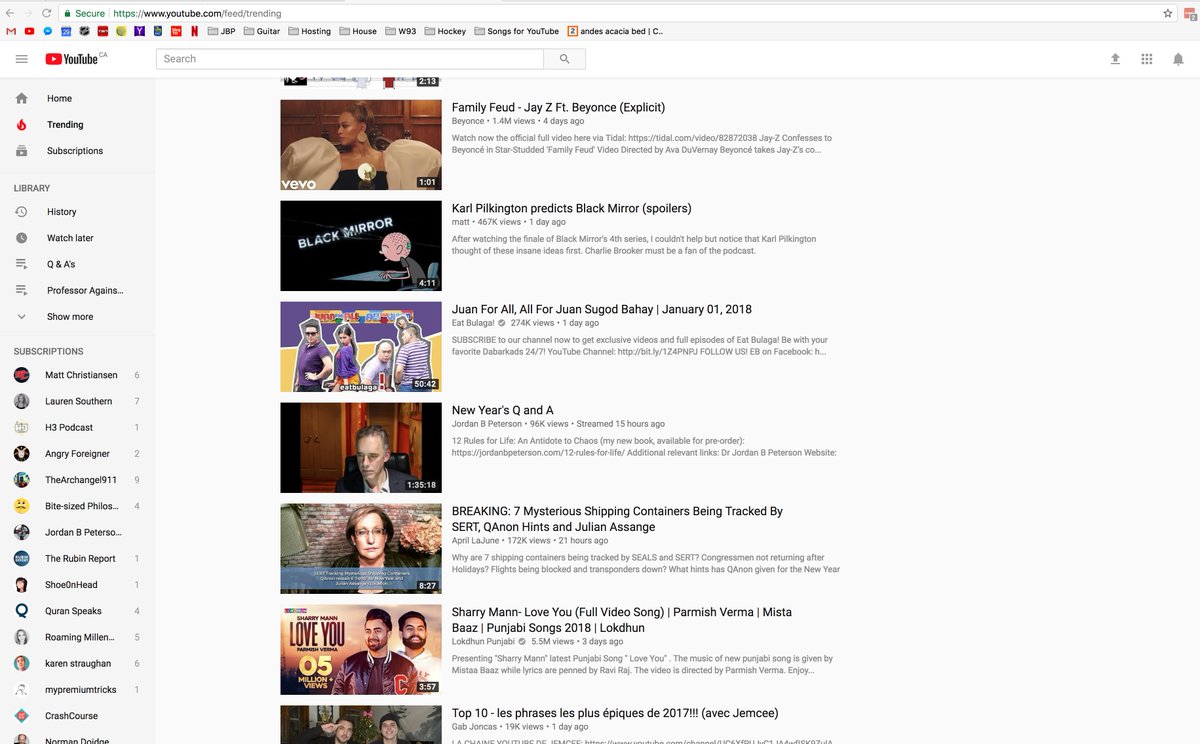The image size is (1200, 744).
Task: Click the Search input field
Action: 350,59
